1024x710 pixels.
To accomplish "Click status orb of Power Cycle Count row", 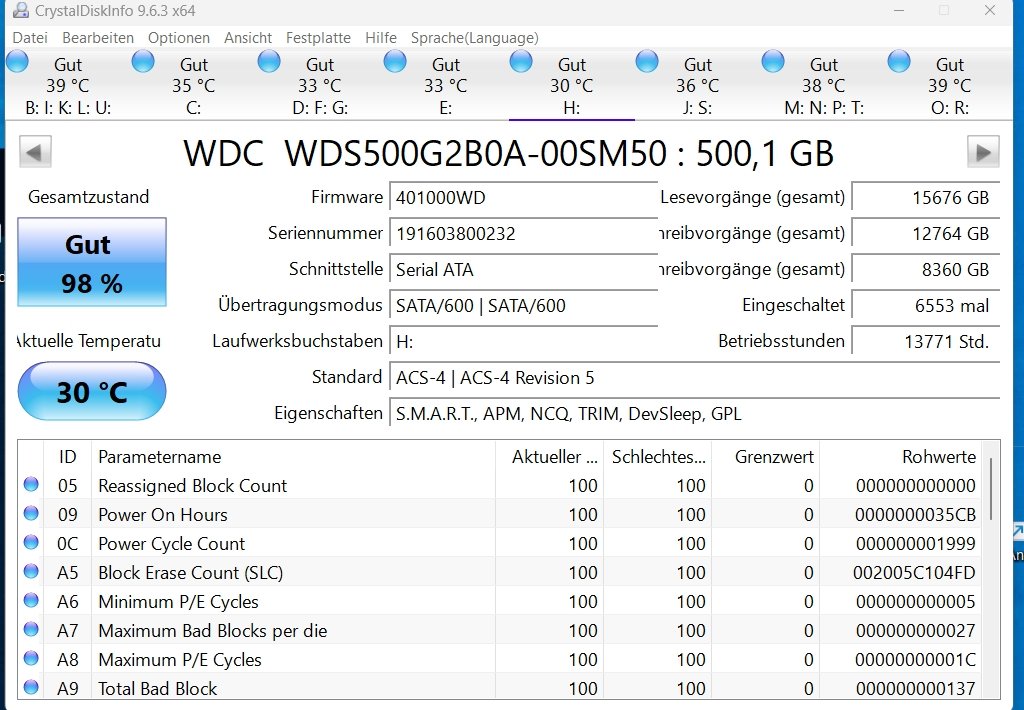I will (x=31, y=541).
